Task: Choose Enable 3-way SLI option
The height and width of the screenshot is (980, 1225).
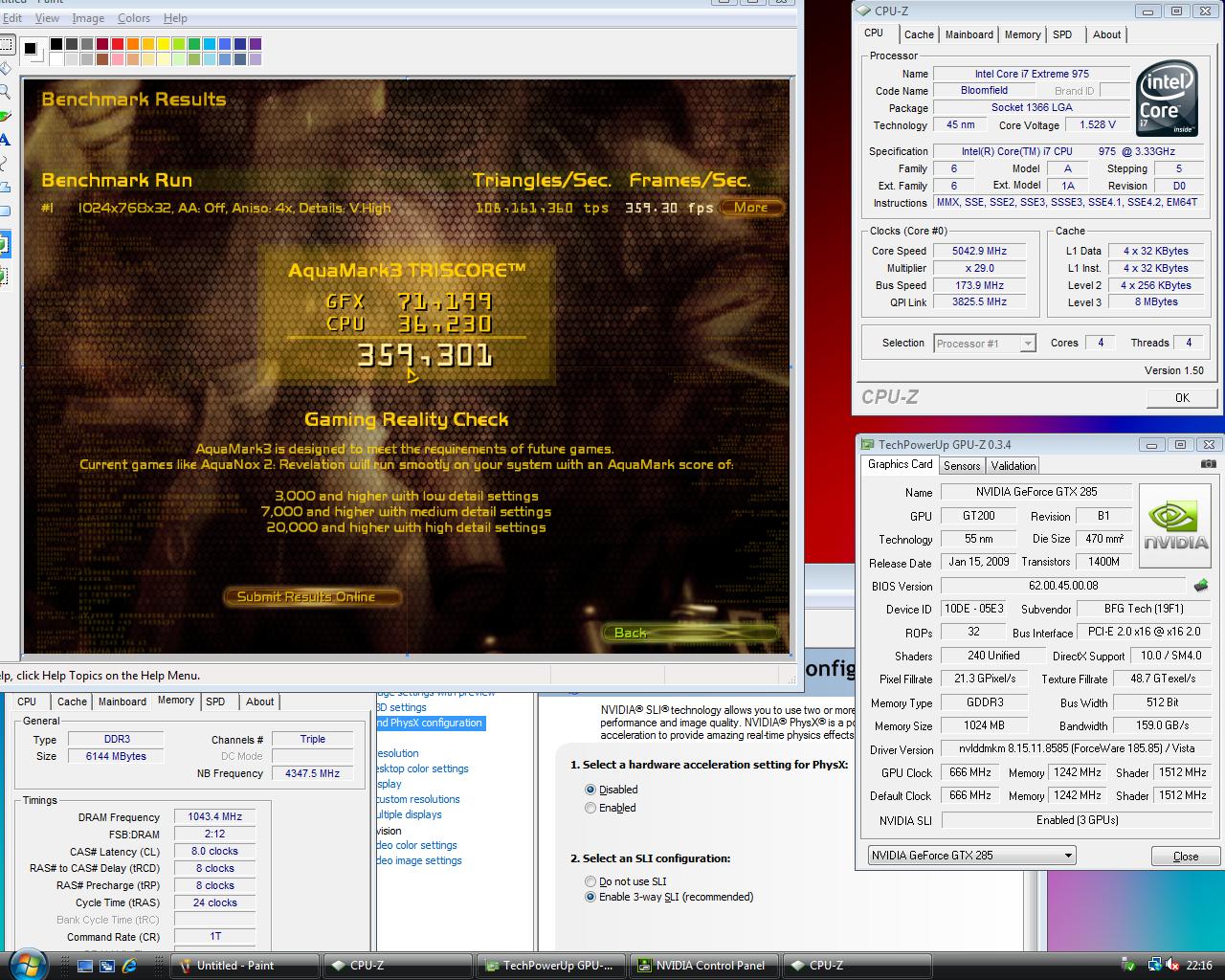Action: (x=590, y=897)
